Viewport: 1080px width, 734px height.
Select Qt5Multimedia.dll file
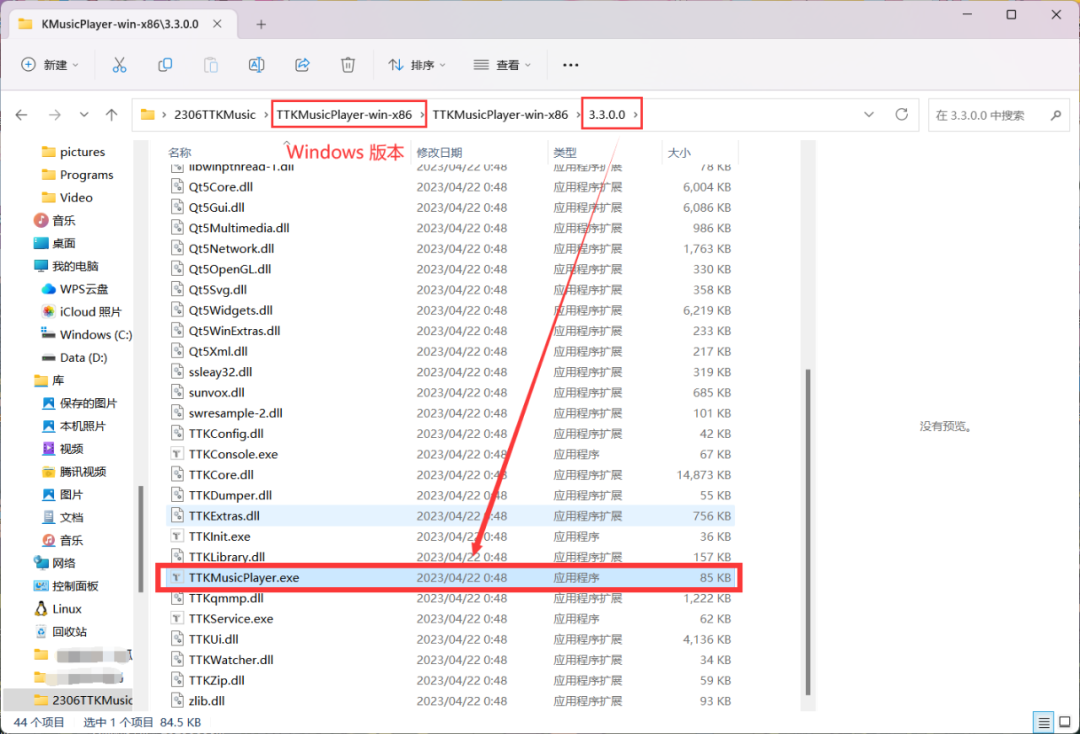tap(450, 229)
